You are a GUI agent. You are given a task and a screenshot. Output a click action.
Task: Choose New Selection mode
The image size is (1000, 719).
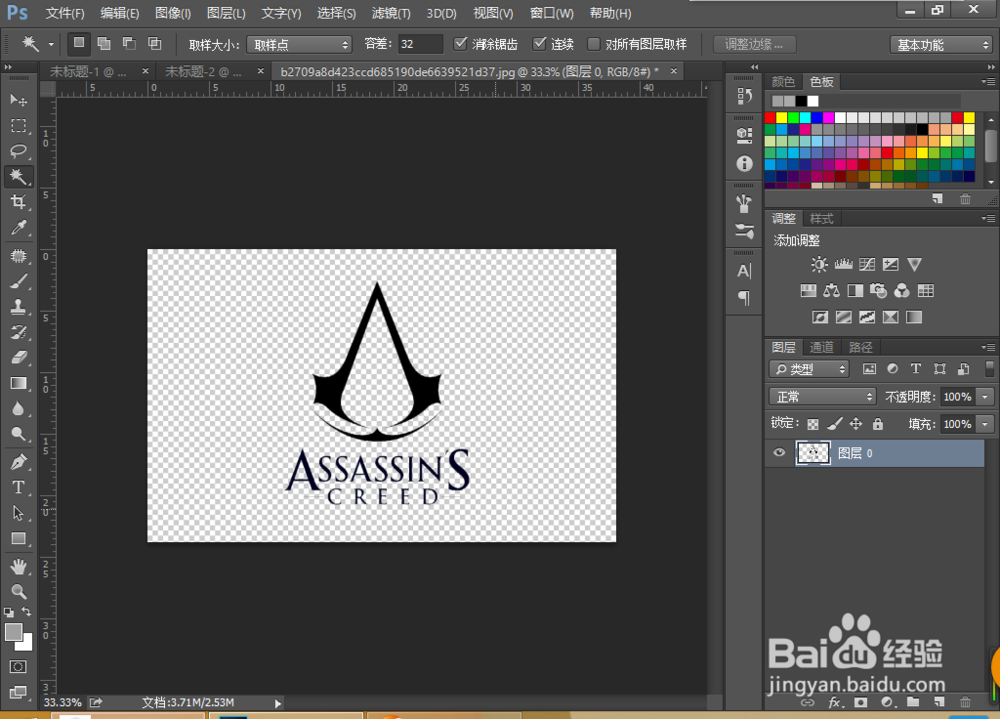[78, 43]
